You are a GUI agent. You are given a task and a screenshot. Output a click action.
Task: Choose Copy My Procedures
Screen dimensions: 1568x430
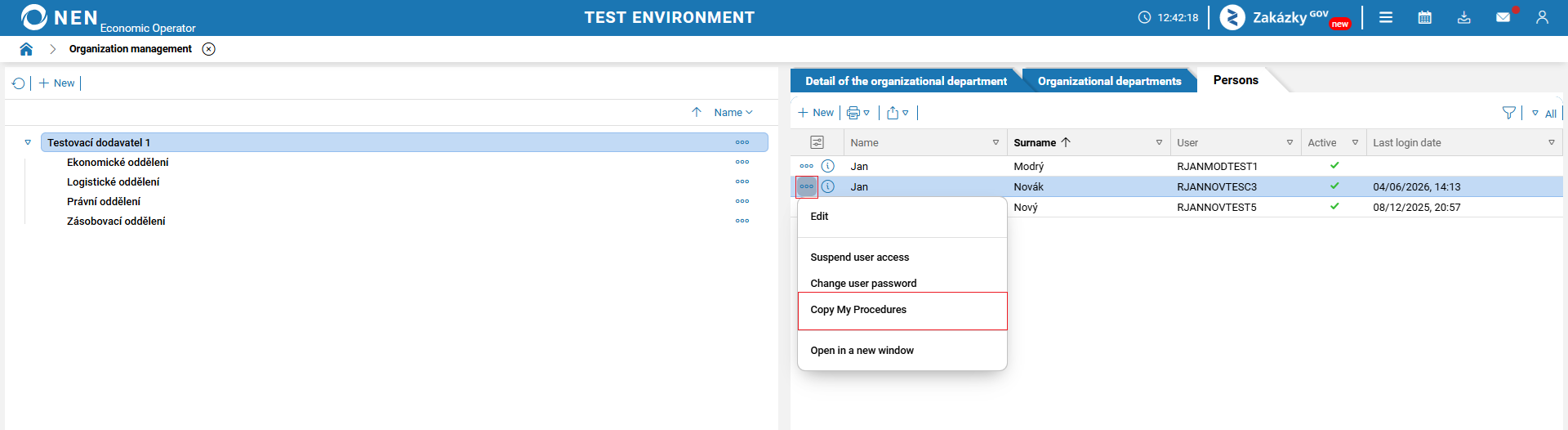902,311
